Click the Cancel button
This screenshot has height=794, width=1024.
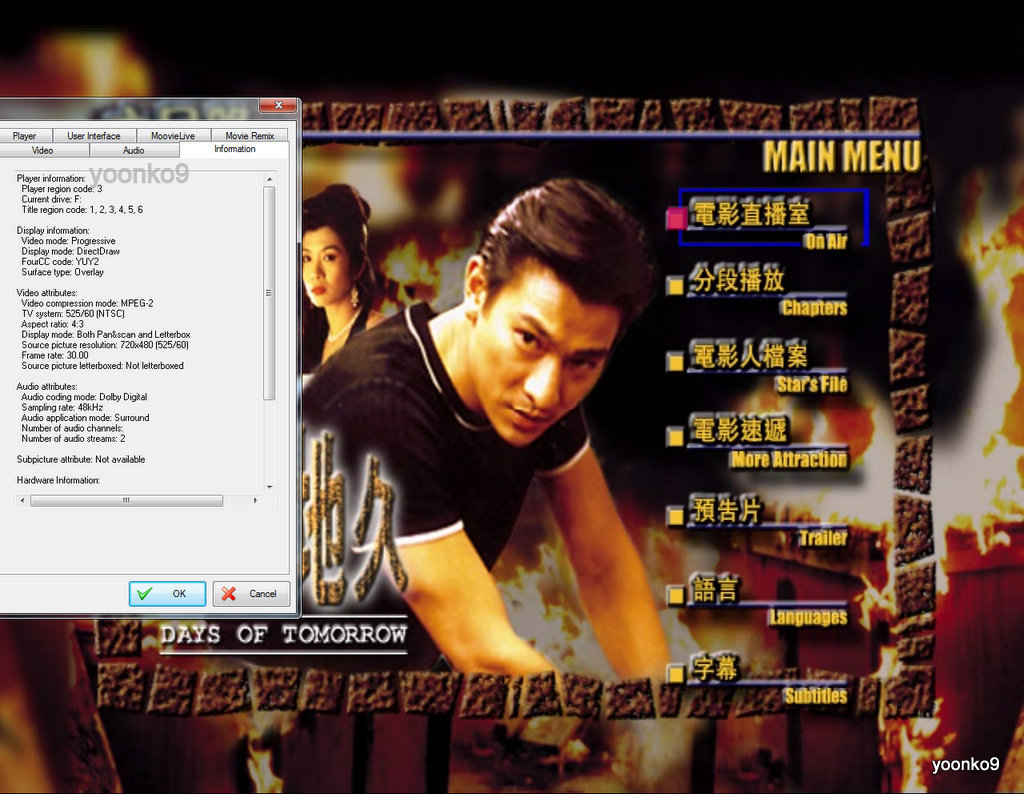[251, 594]
